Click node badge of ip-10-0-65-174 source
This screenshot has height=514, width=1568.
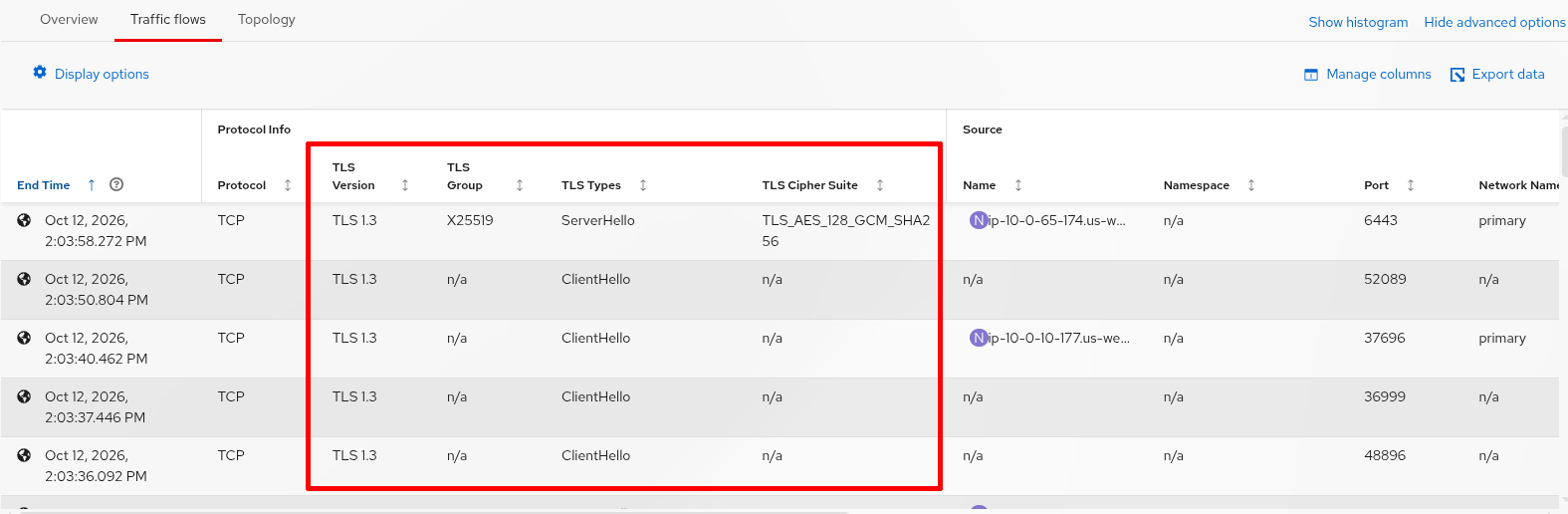(x=979, y=220)
